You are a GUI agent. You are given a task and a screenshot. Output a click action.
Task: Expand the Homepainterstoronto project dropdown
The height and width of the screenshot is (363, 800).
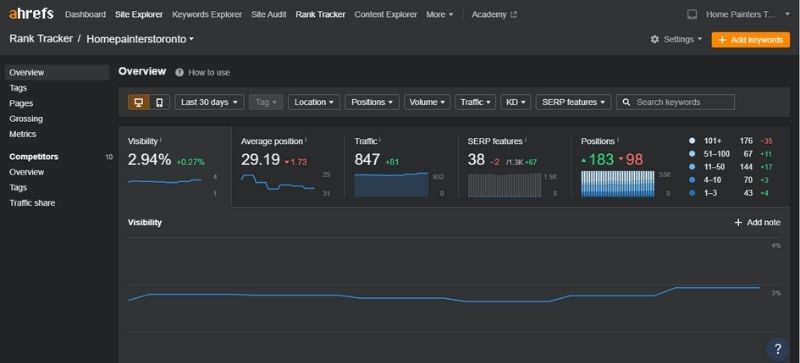(x=140, y=39)
